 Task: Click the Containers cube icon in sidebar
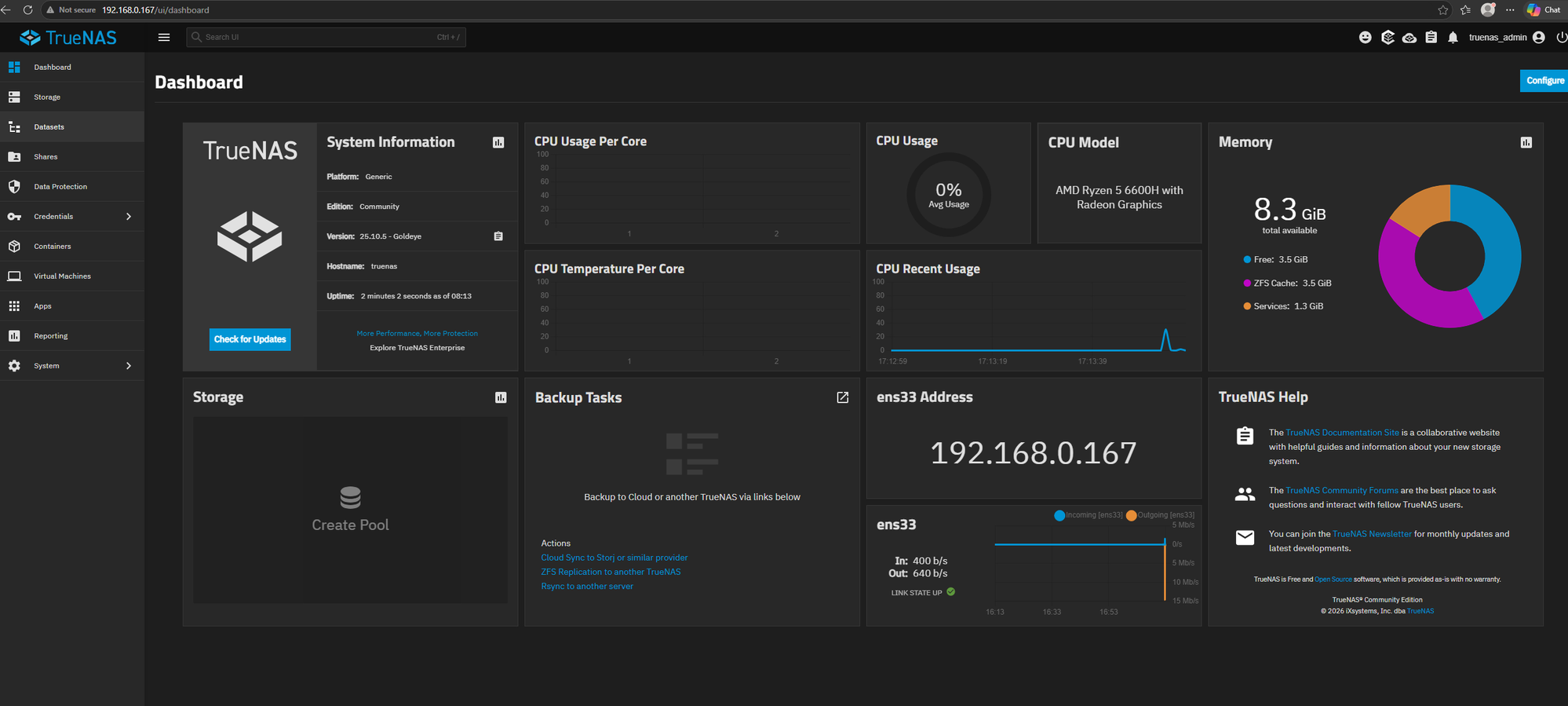14,247
